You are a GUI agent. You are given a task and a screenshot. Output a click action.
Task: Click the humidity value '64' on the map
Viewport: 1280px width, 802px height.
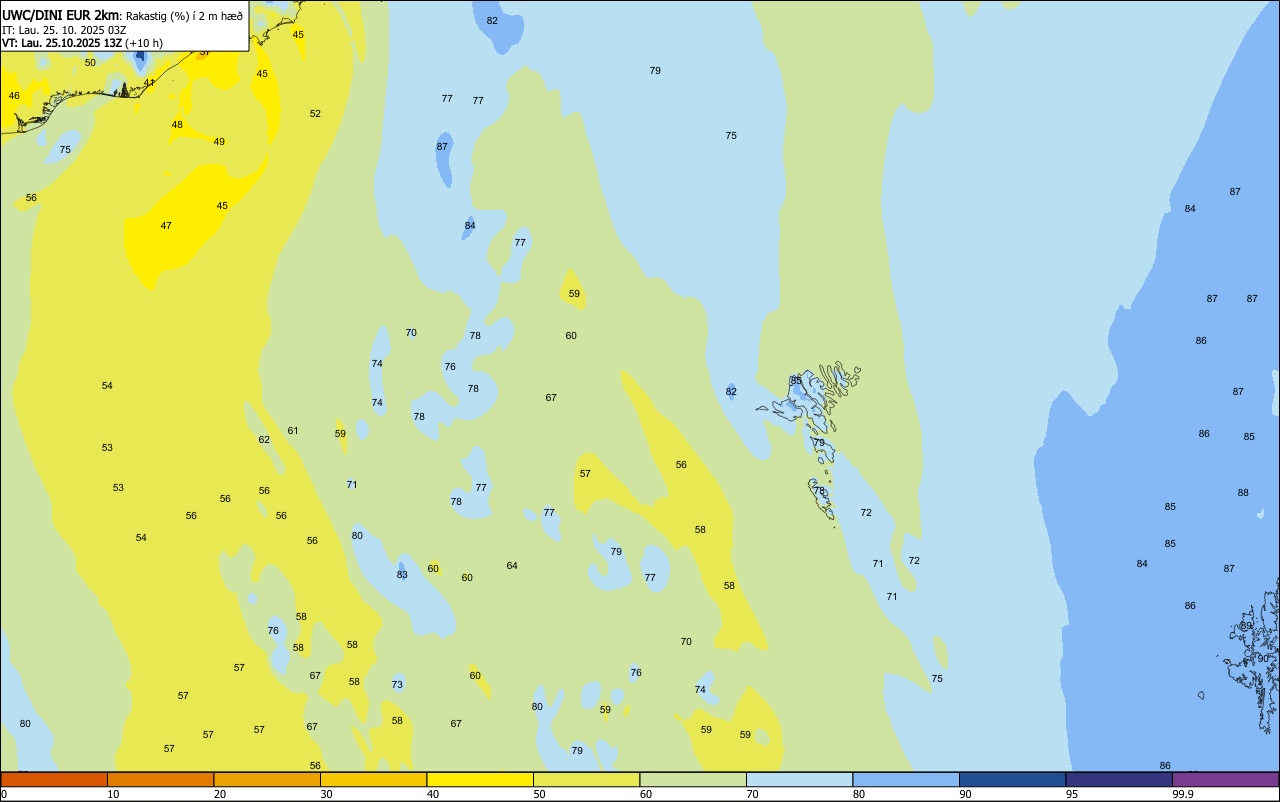(512, 566)
